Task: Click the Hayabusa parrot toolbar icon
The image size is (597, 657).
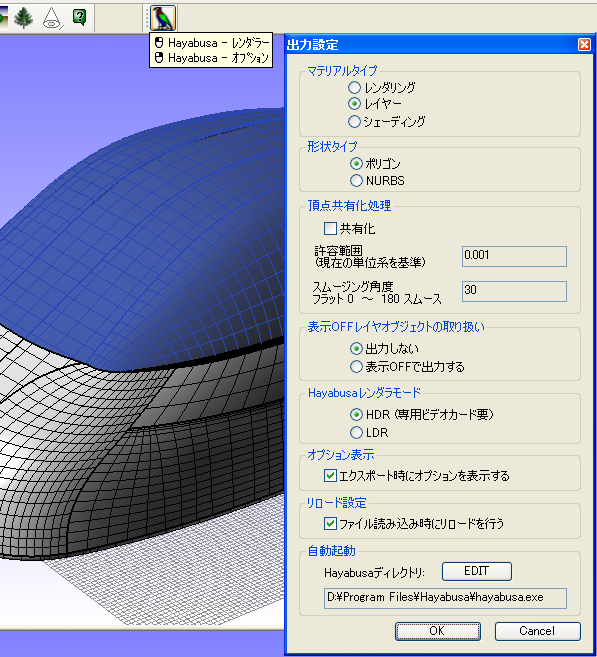Action: coord(163,18)
